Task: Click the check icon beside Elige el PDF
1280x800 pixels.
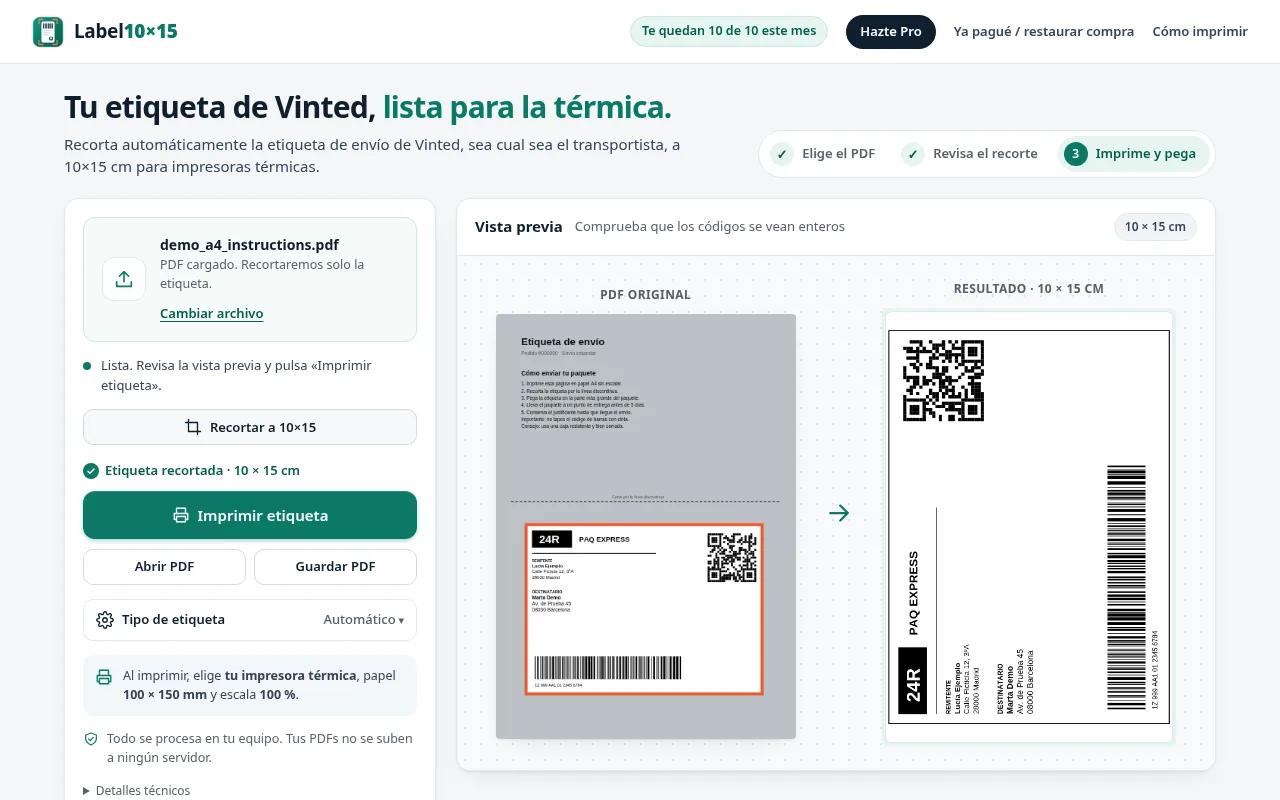Action: point(781,154)
